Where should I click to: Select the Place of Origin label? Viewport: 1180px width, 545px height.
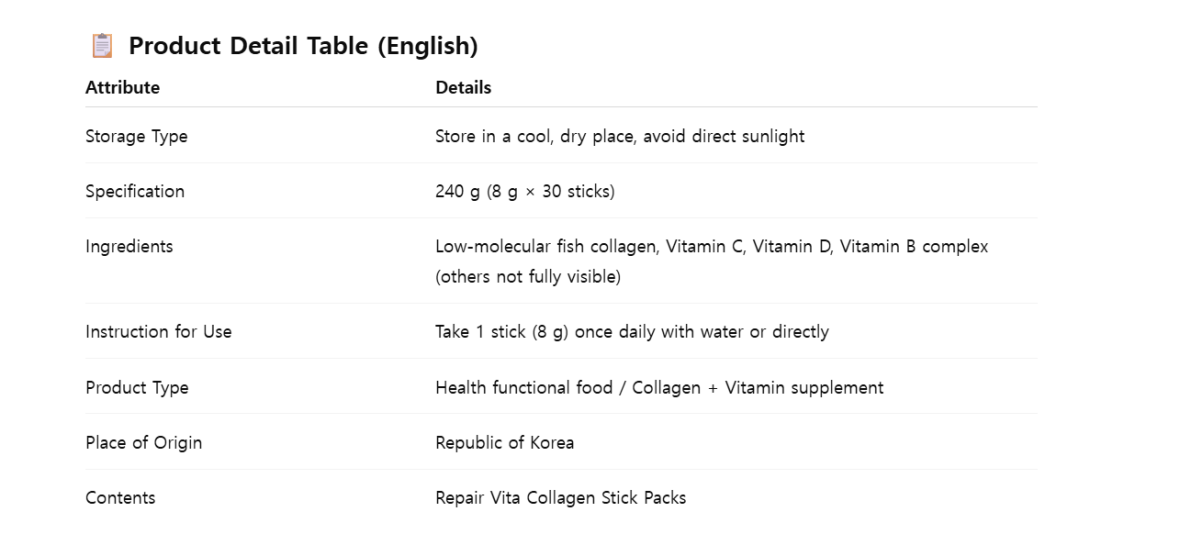coord(143,442)
